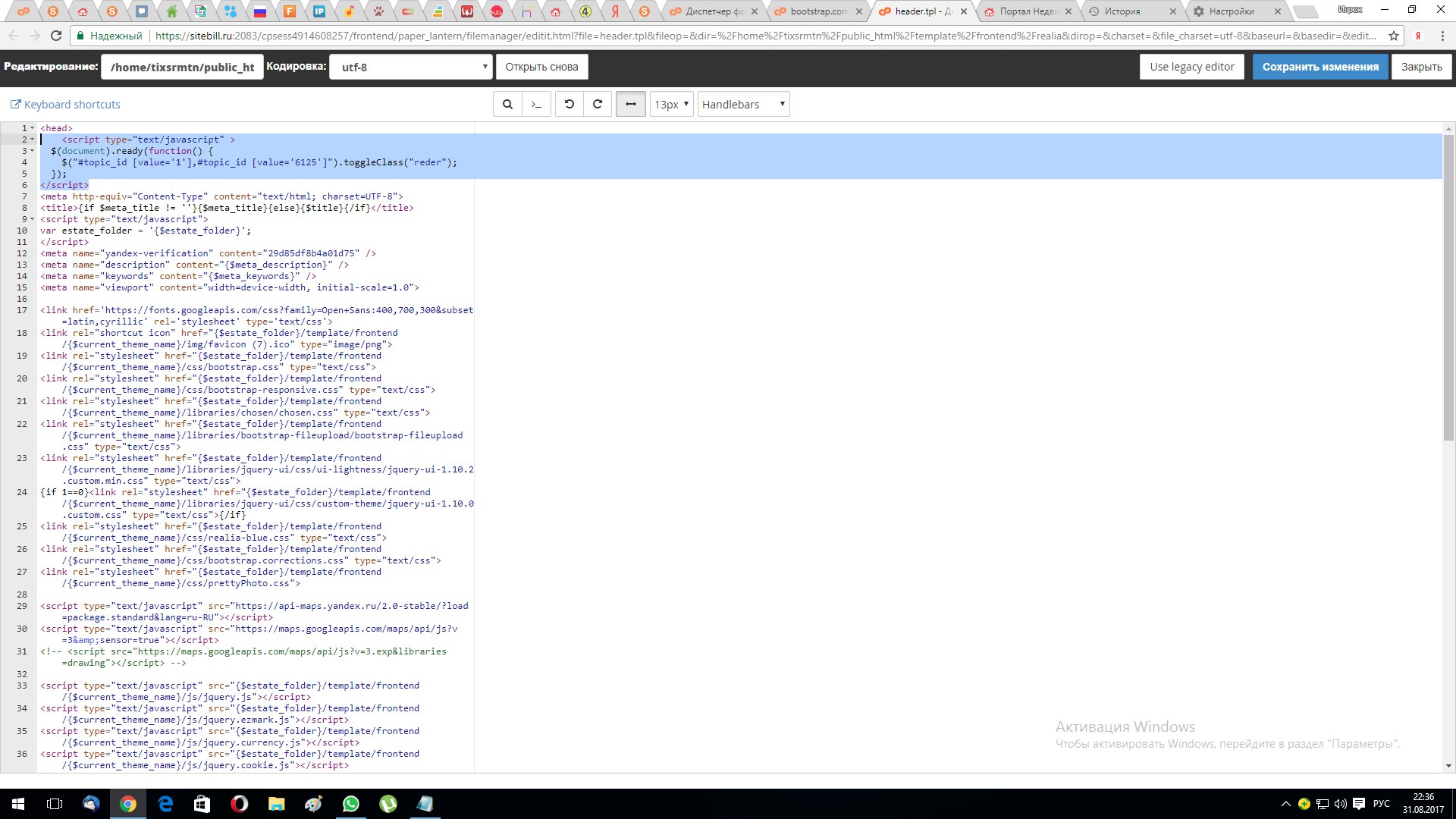Switch input language 'РУС'
Viewport: 1456px width, 819px height.
[1382, 804]
